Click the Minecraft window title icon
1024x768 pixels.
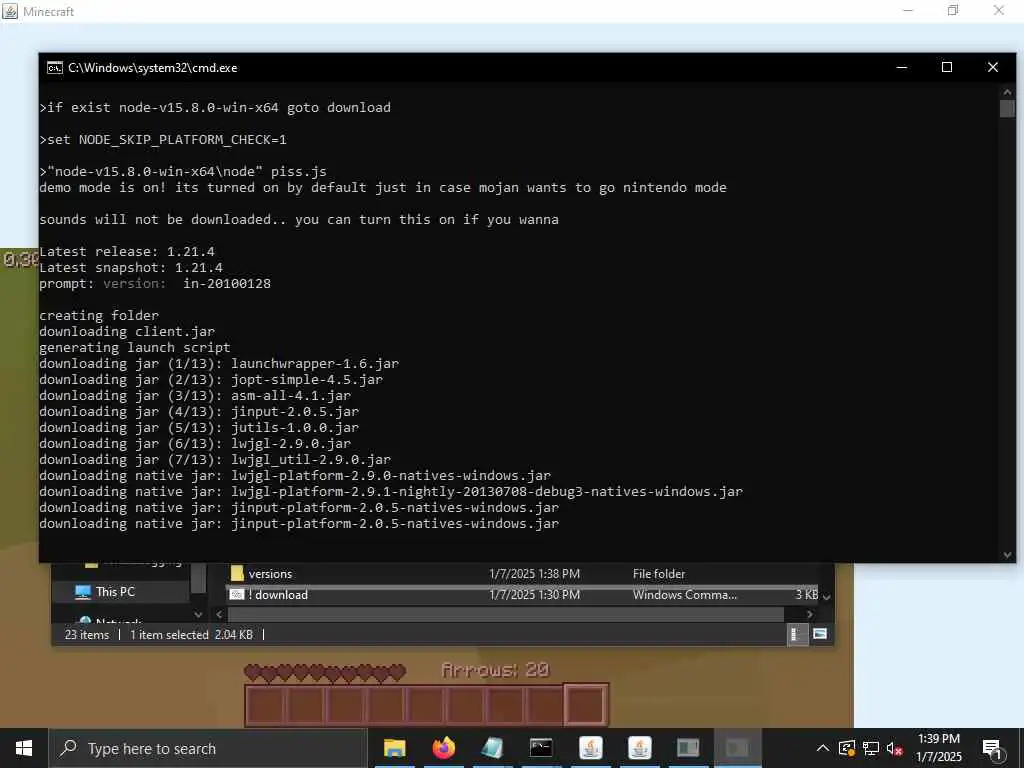[x=10, y=11]
